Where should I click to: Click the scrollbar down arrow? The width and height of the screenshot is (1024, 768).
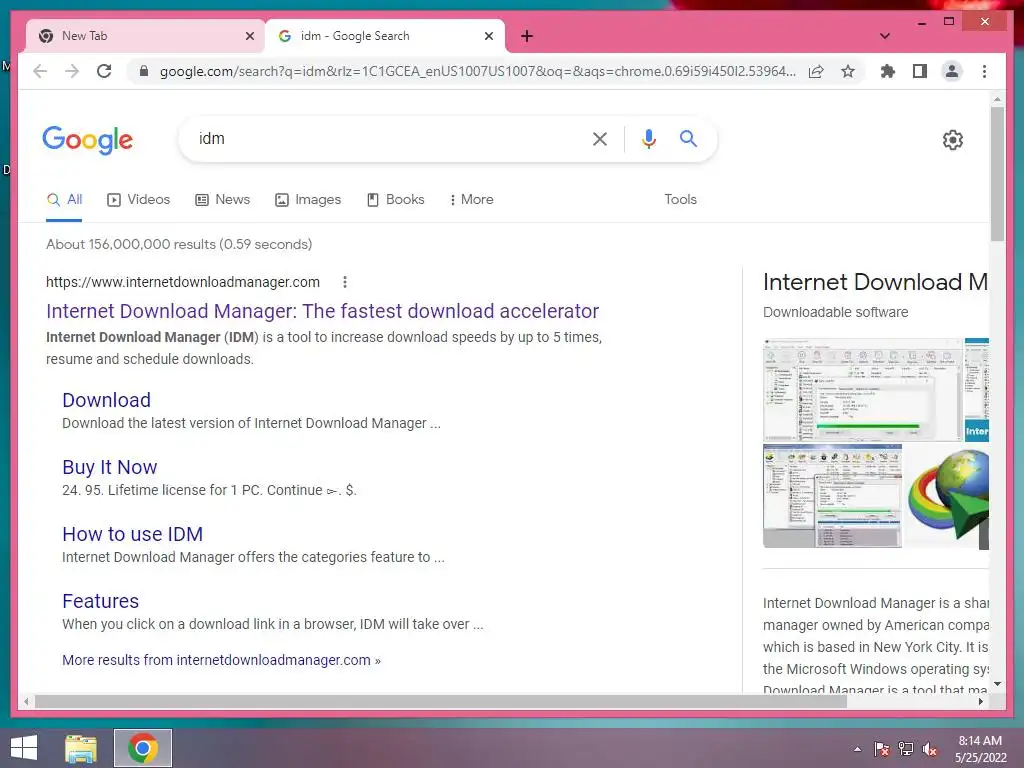(x=997, y=684)
